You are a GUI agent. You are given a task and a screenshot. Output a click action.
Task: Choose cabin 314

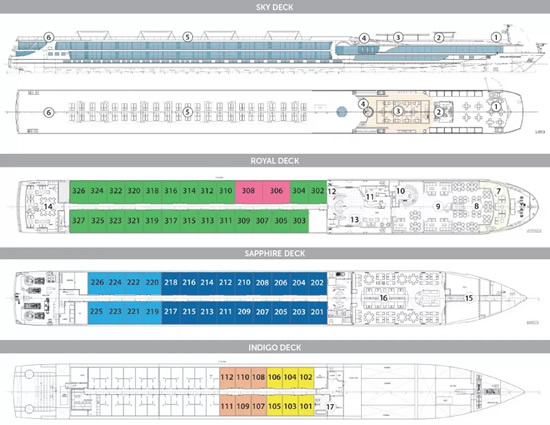189,191
